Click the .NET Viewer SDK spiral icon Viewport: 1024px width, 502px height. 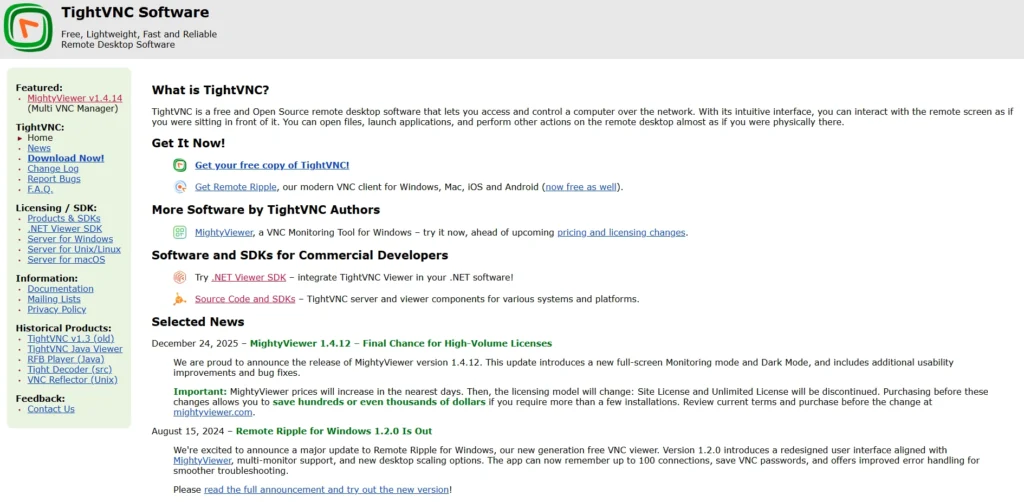pos(180,277)
